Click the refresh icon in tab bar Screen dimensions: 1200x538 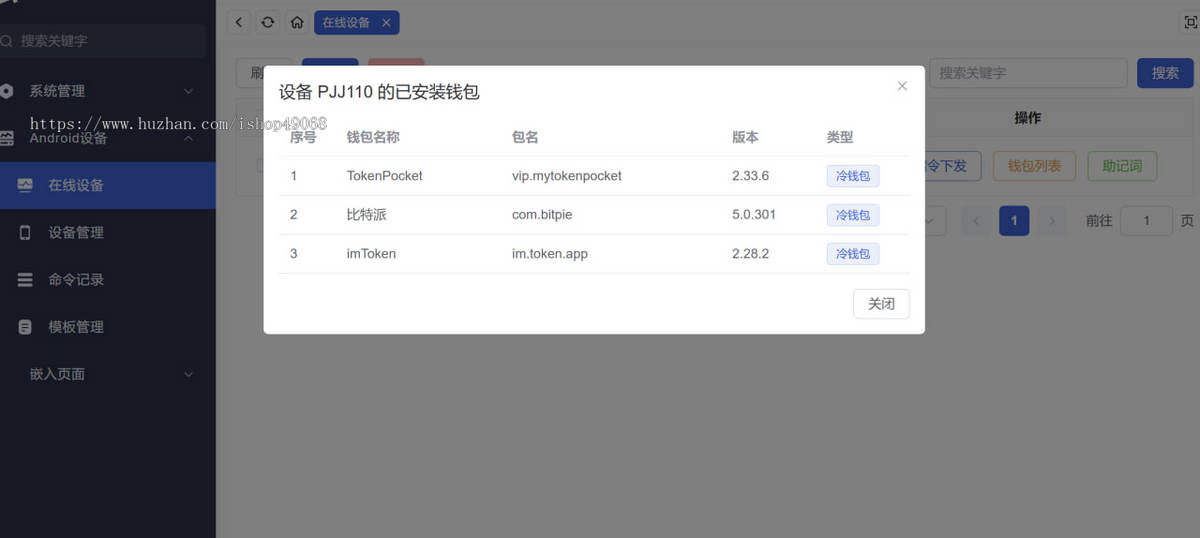(268, 22)
